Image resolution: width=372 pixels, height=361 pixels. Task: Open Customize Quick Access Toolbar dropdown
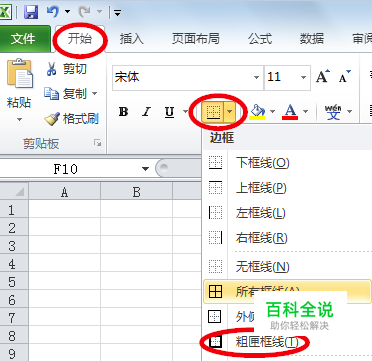(x=117, y=13)
